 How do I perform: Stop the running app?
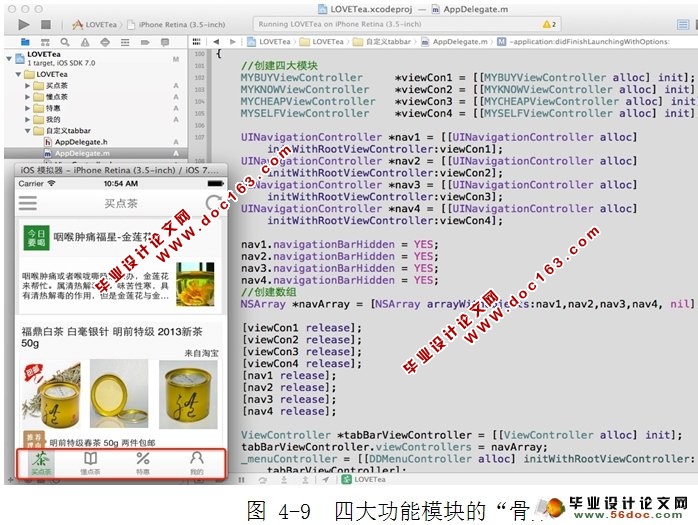point(45,24)
